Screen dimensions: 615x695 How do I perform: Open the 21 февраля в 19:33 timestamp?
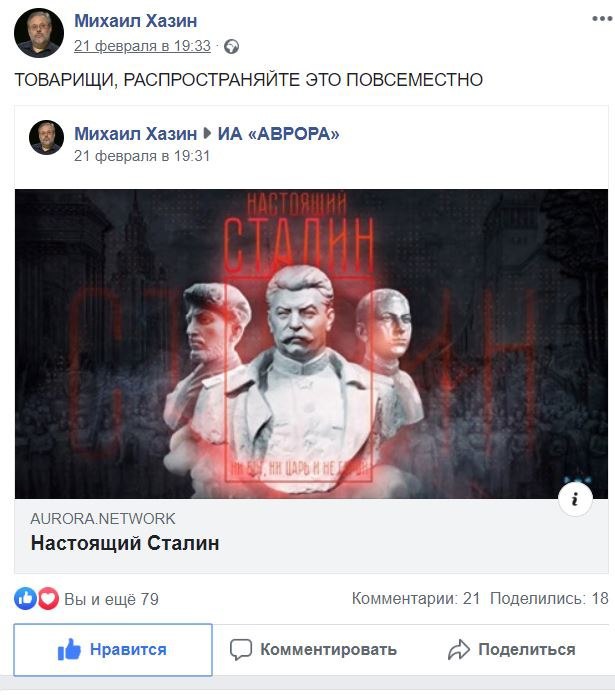pos(142,46)
